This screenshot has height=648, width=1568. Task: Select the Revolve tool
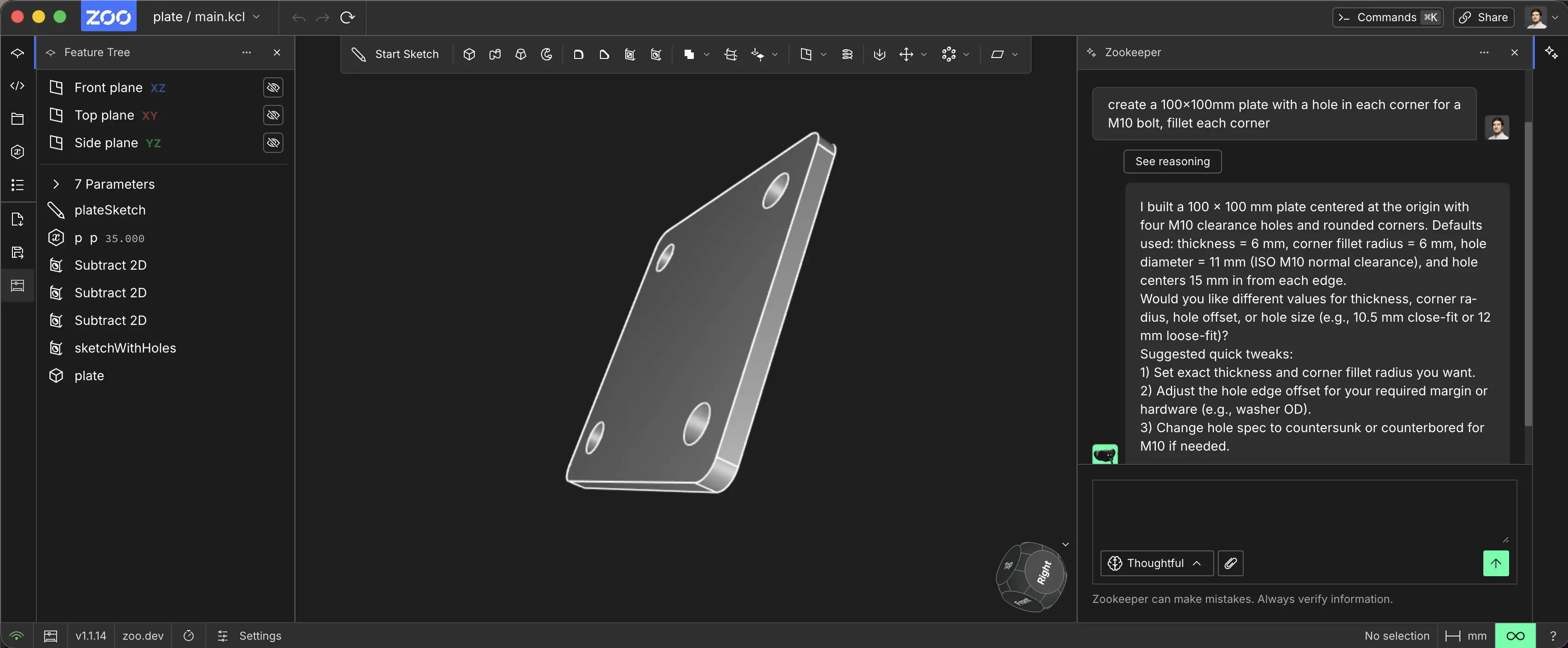(547, 54)
